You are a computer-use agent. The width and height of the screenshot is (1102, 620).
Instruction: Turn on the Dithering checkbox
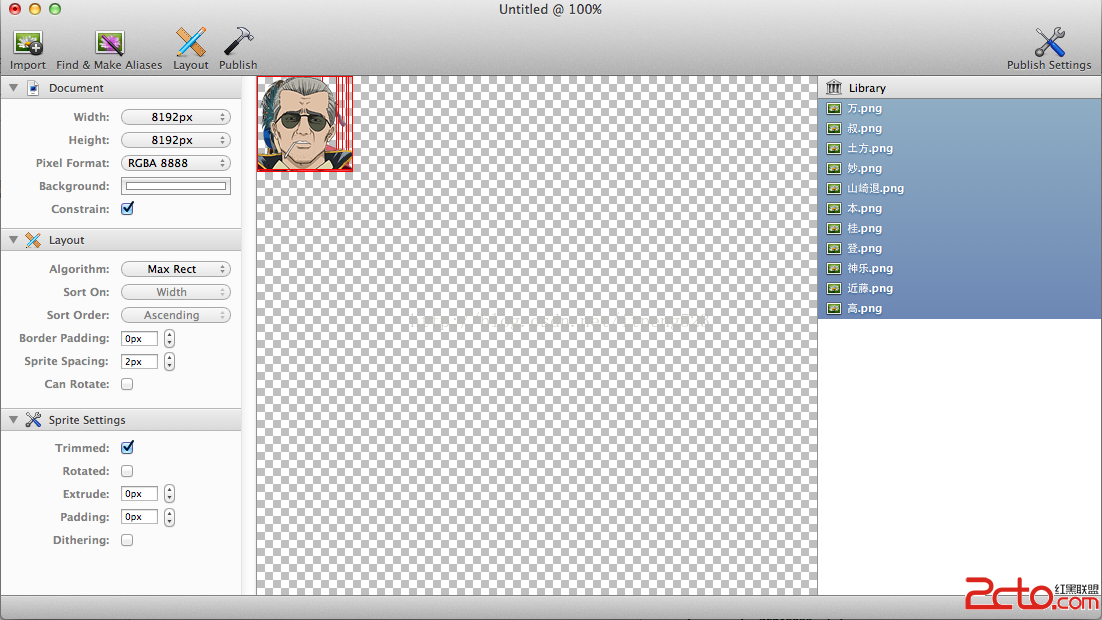coord(127,540)
